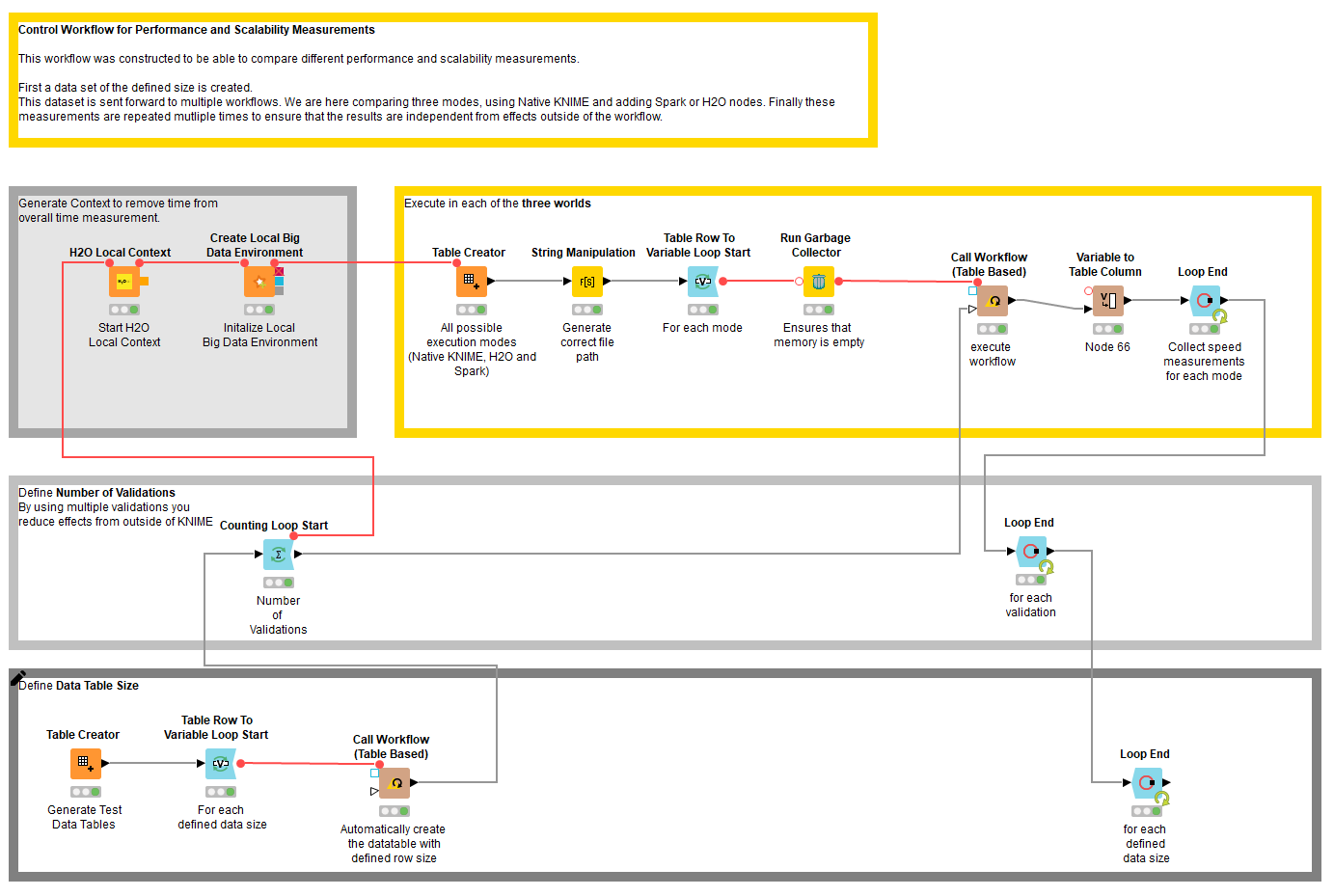The height and width of the screenshot is (896, 1334).
Task: Click the 'Variable to Table Column' node name
Action: click(x=1105, y=264)
